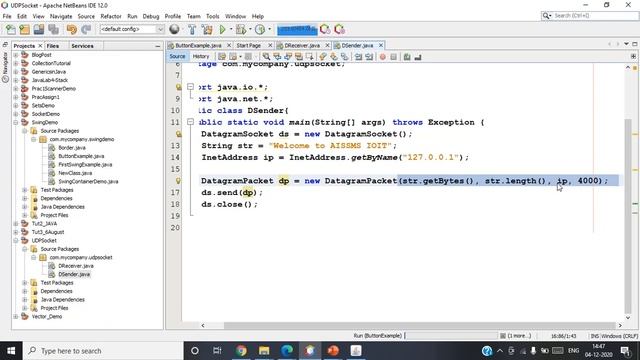Switch to the Files tab
Viewport: 640px width, 360px height.
point(53,46)
